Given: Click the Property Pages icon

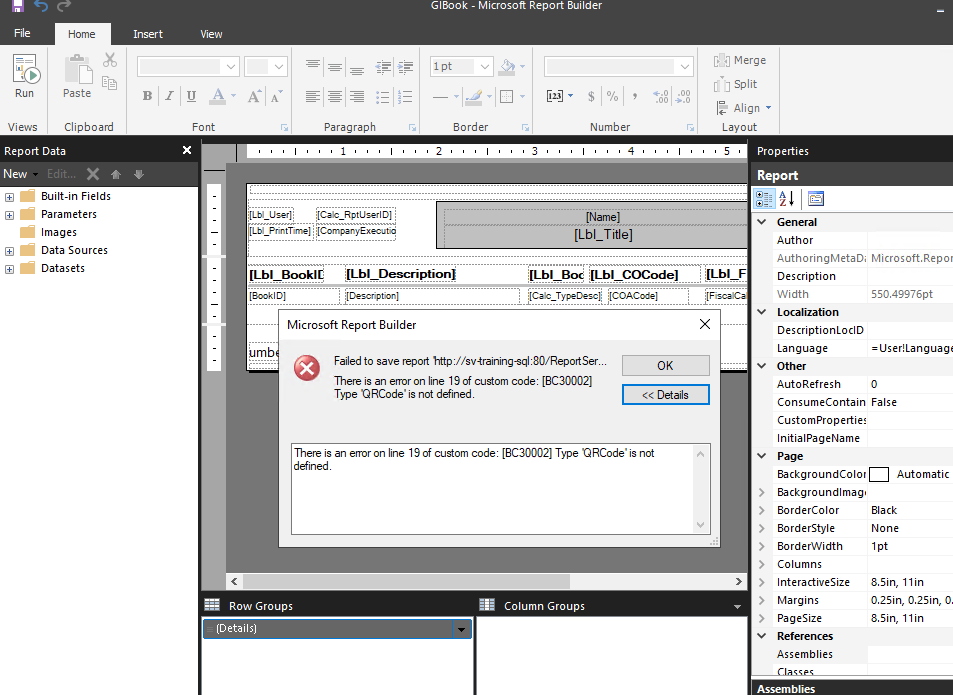Looking at the screenshot, I should [816, 198].
